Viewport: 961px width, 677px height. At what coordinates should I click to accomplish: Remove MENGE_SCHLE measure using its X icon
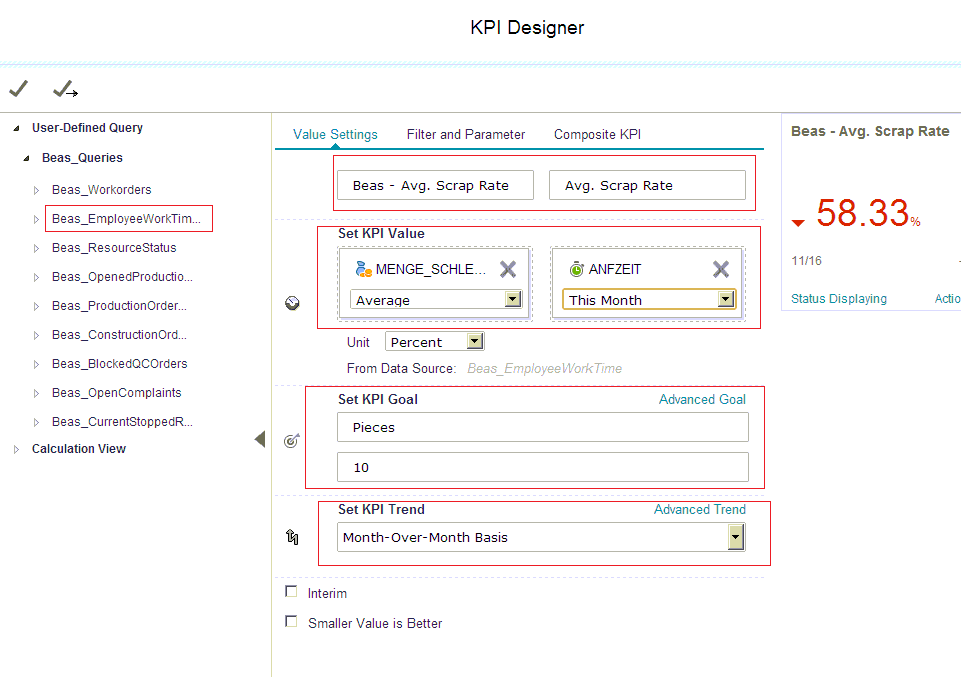click(x=506, y=268)
